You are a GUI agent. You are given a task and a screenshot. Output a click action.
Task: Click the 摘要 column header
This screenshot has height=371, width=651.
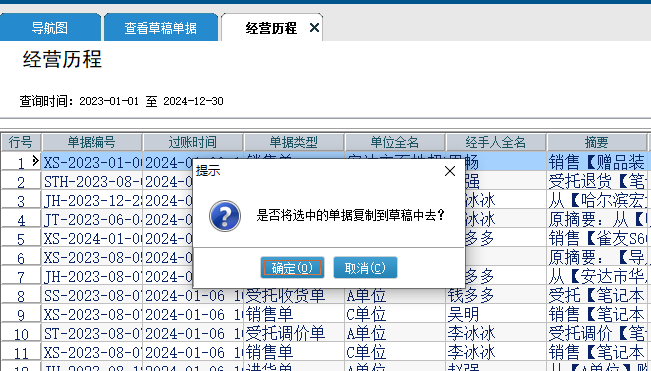(597, 142)
